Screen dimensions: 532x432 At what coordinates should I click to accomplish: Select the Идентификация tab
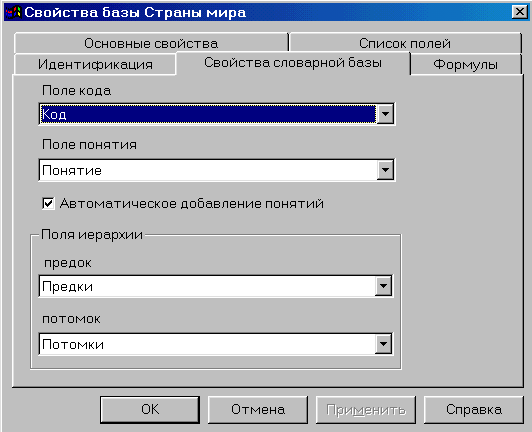(95, 64)
